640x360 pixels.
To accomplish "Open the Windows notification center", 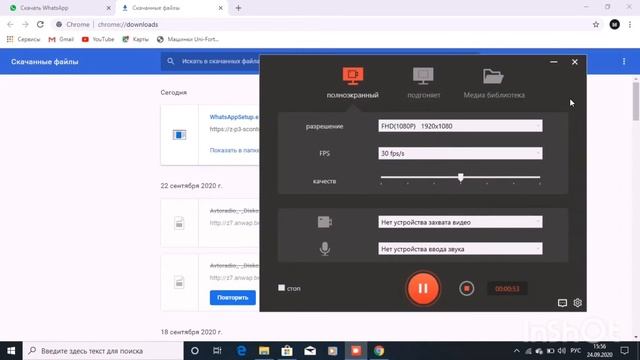I will pyautogui.click(x=624, y=351).
